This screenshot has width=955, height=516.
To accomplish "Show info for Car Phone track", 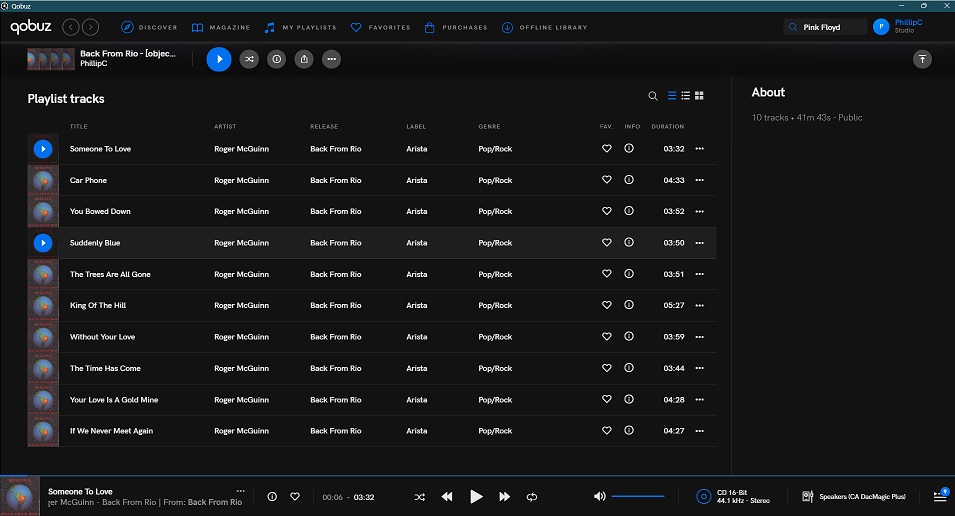I will [629, 180].
